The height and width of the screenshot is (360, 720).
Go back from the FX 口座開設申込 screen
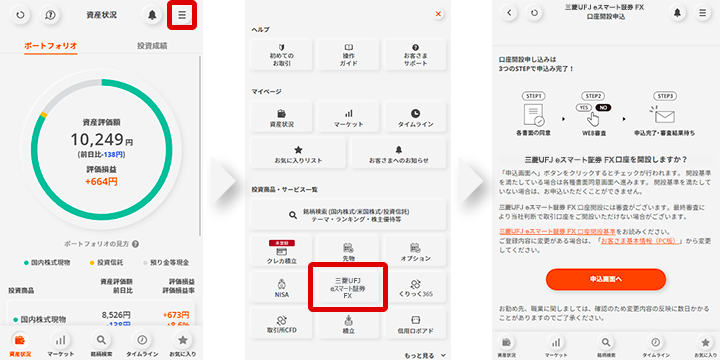(x=509, y=13)
